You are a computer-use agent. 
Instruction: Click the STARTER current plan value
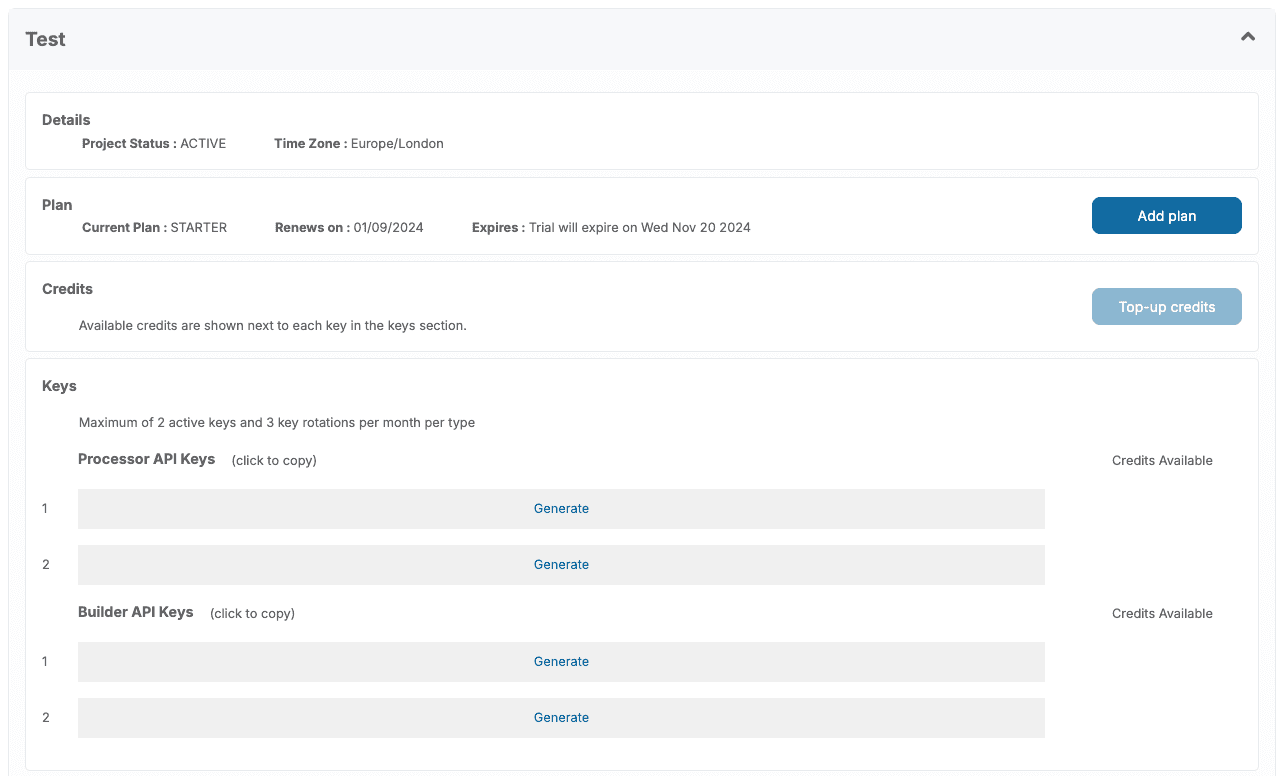(199, 228)
